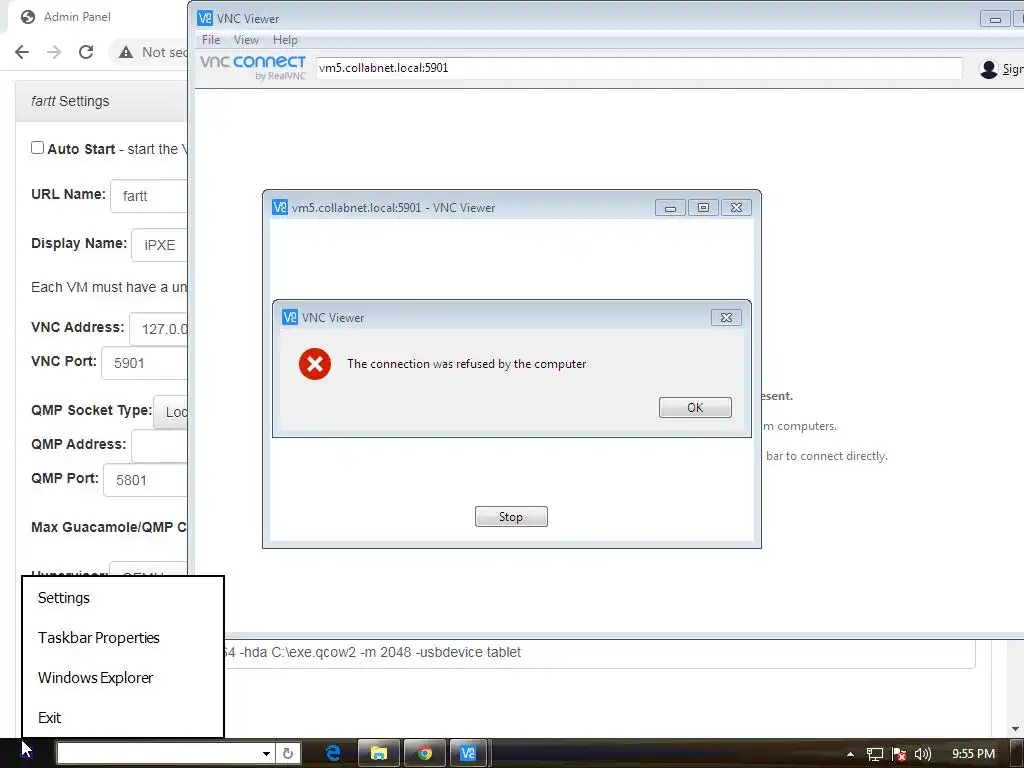Close the VNC Viewer error dialog
This screenshot has width=1024, height=768.
click(x=726, y=317)
